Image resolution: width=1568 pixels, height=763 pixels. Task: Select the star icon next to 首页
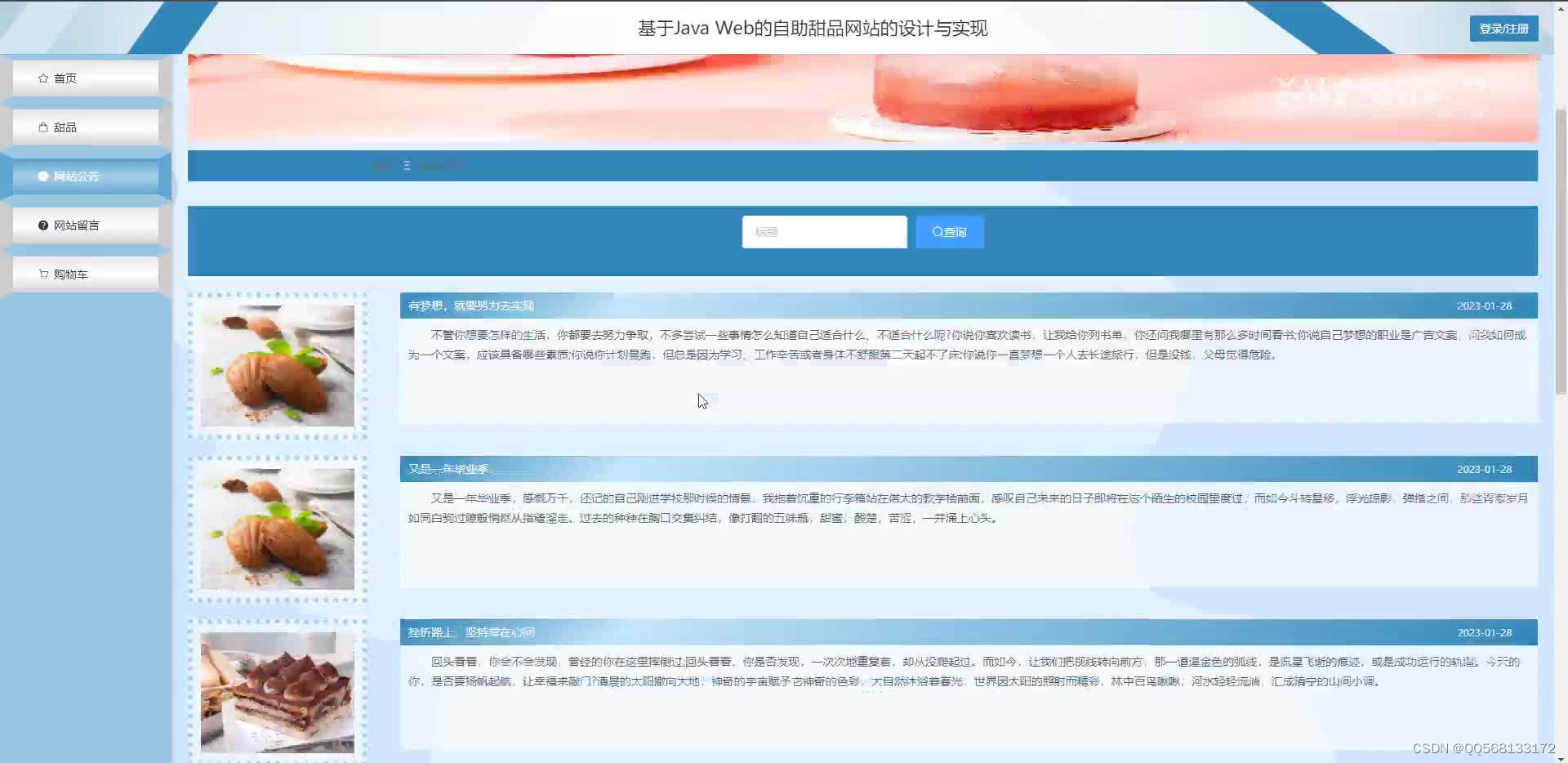[x=43, y=78]
